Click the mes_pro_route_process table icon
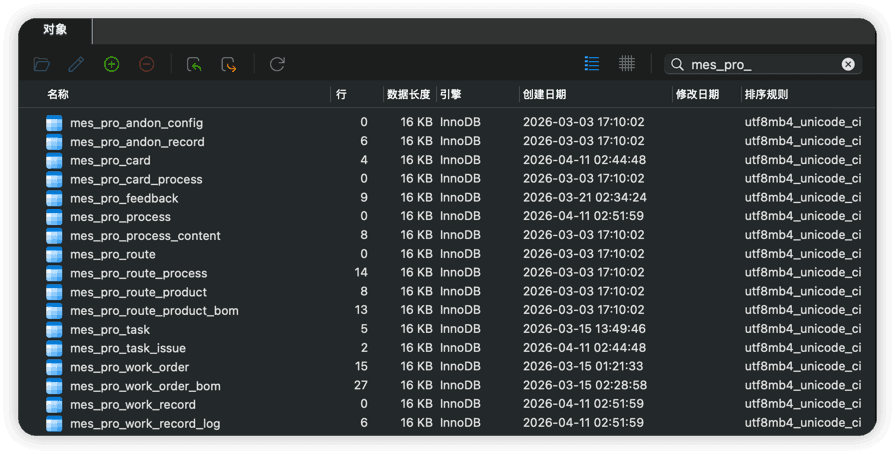 (x=54, y=273)
